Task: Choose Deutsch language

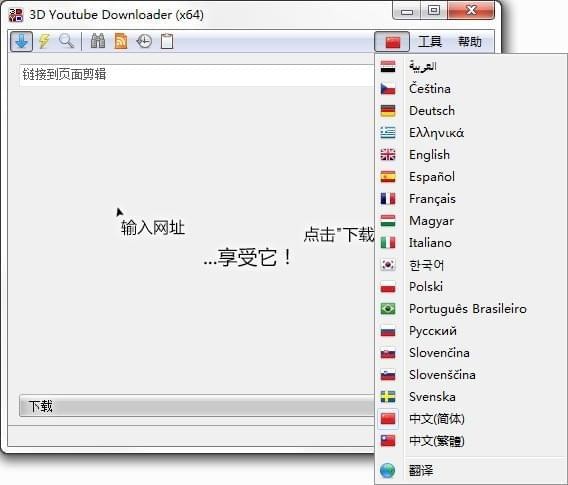Action: (x=471, y=111)
